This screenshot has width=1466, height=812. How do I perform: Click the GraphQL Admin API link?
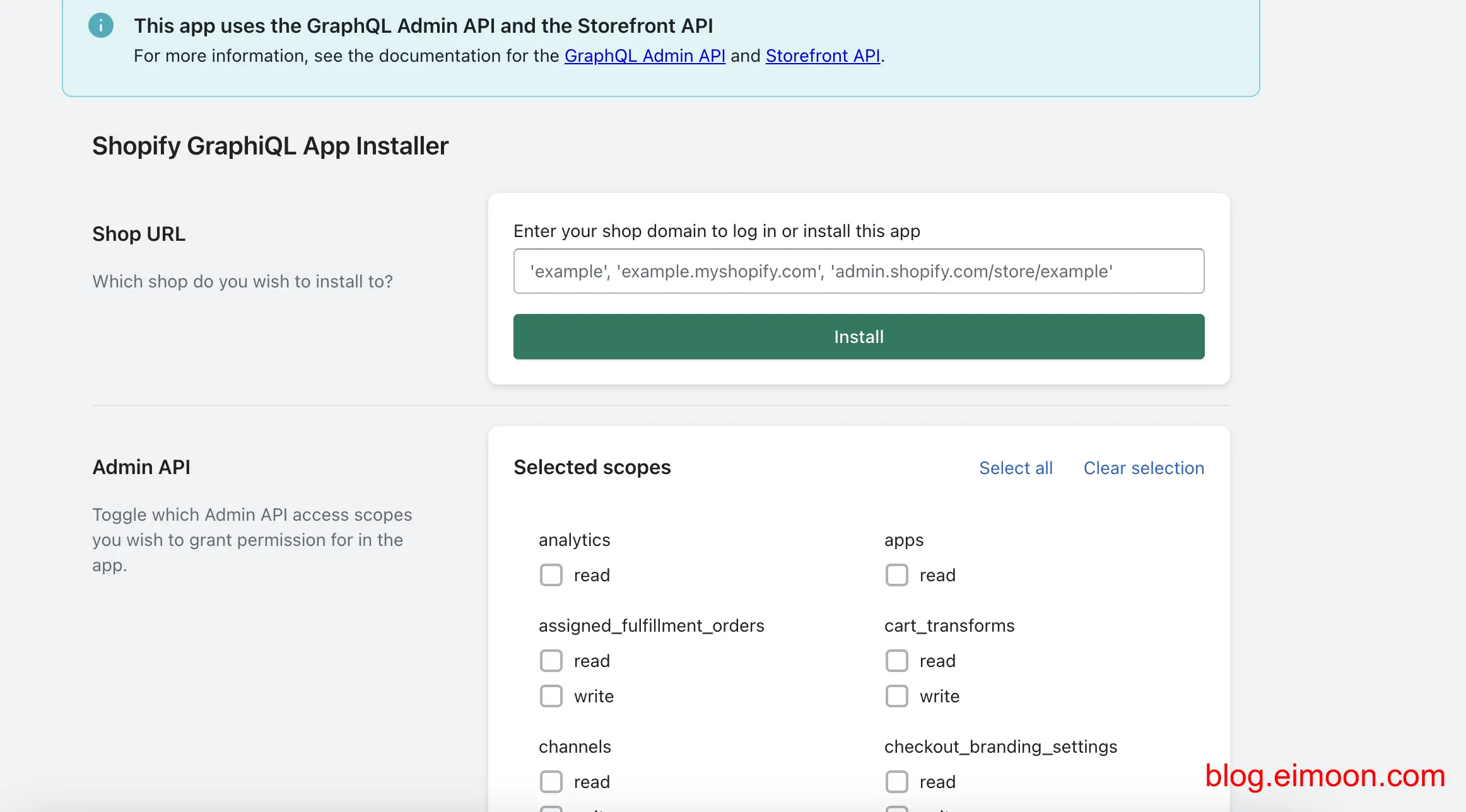[x=645, y=55]
